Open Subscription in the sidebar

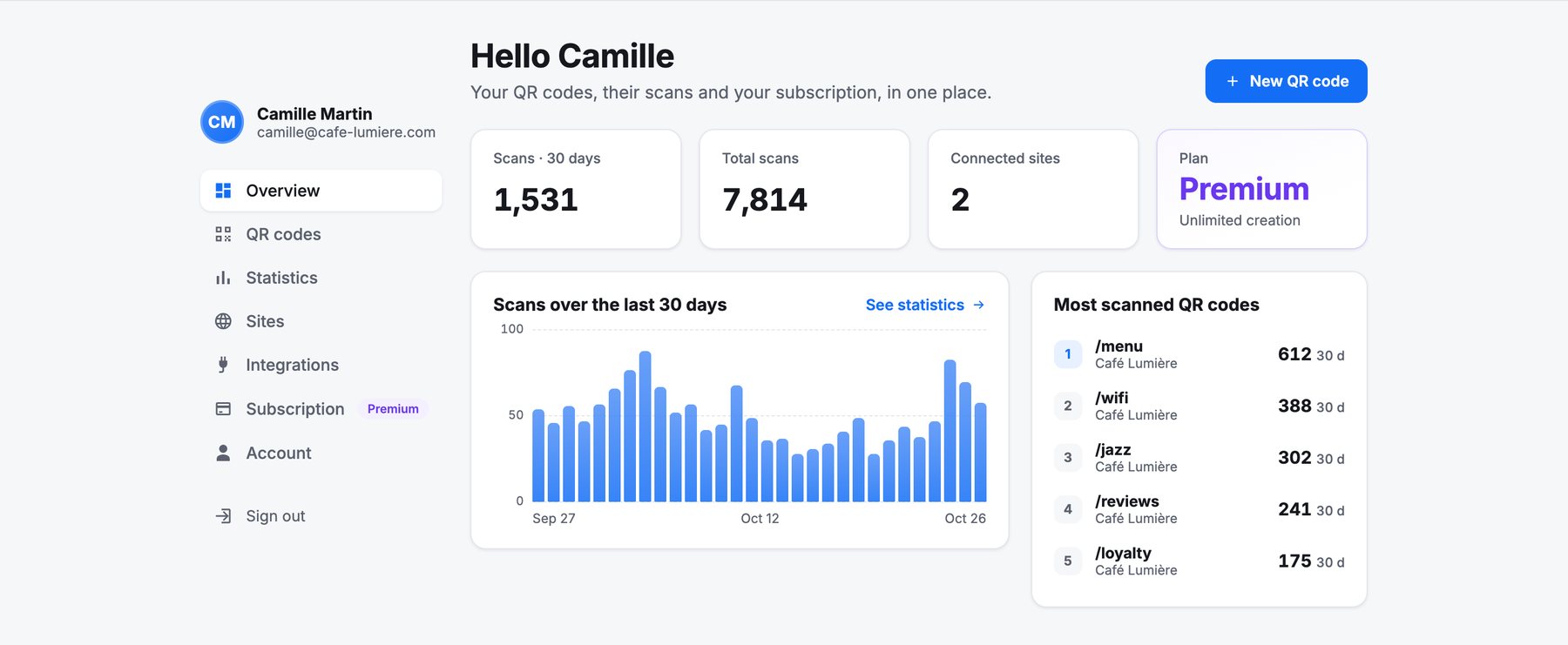321,409
